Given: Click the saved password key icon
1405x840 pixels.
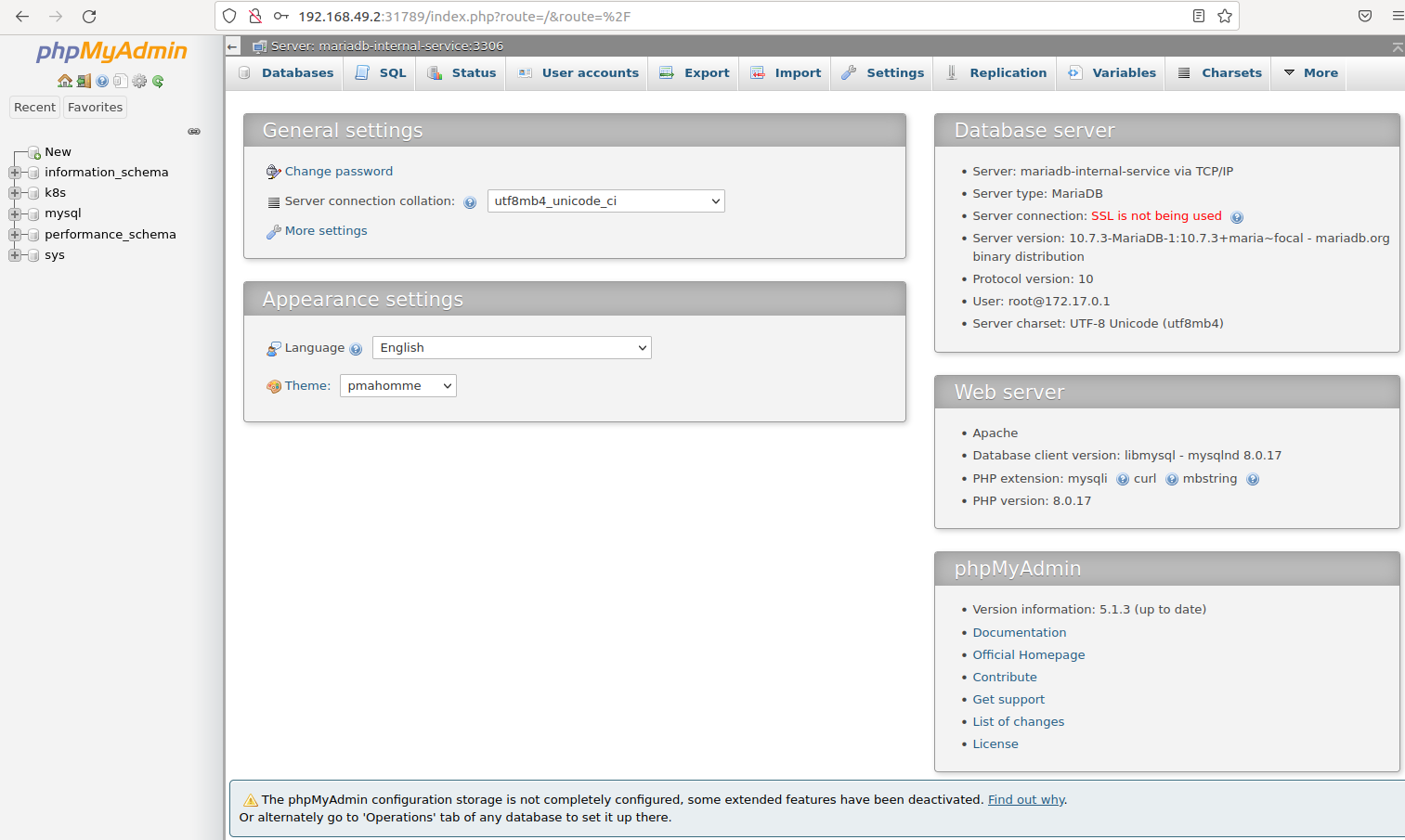Looking at the screenshot, I should pos(280,16).
